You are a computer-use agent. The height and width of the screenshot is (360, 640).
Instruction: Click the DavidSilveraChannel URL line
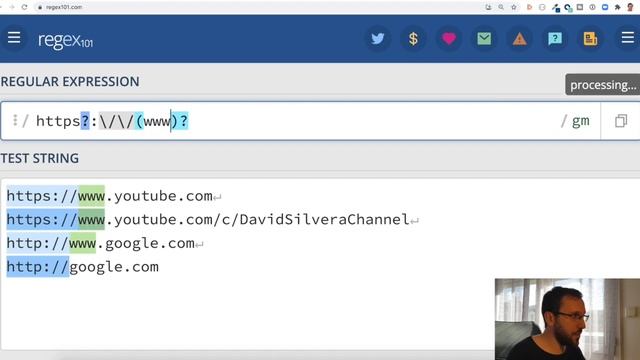(x=208, y=220)
